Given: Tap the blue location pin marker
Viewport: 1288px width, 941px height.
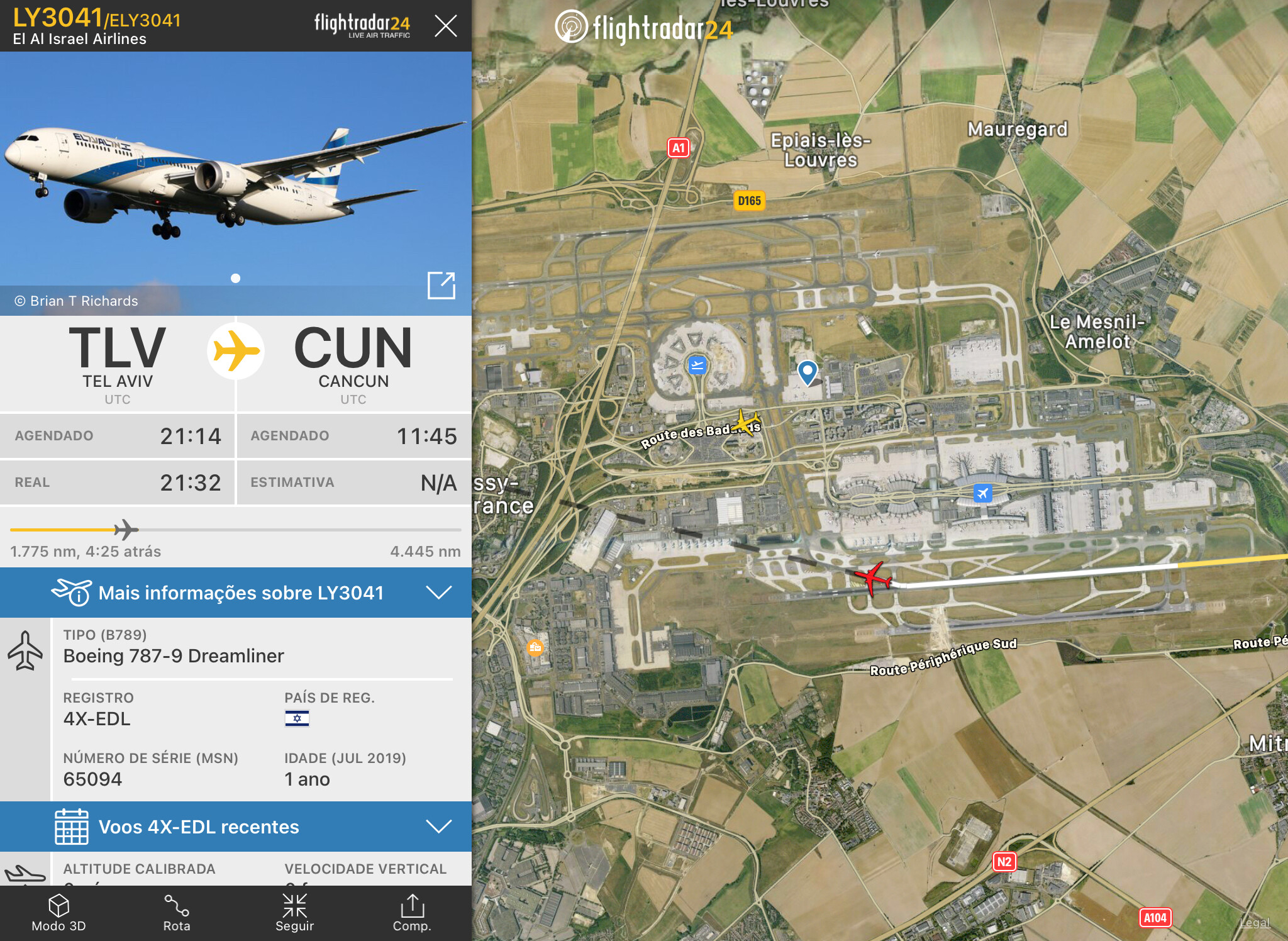Looking at the screenshot, I should click(807, 372).
